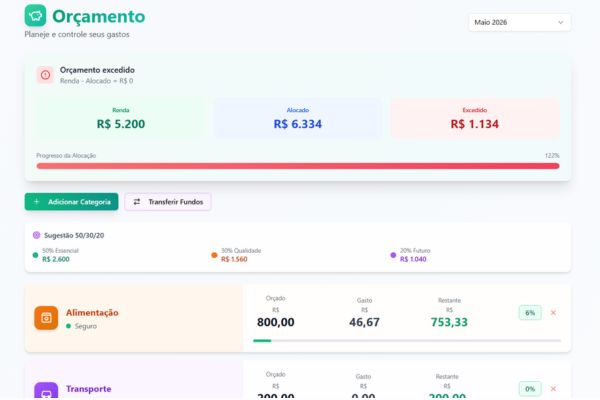Delete the Alimentação category with the X
600x400 pixels.
[x=553, y=313]
